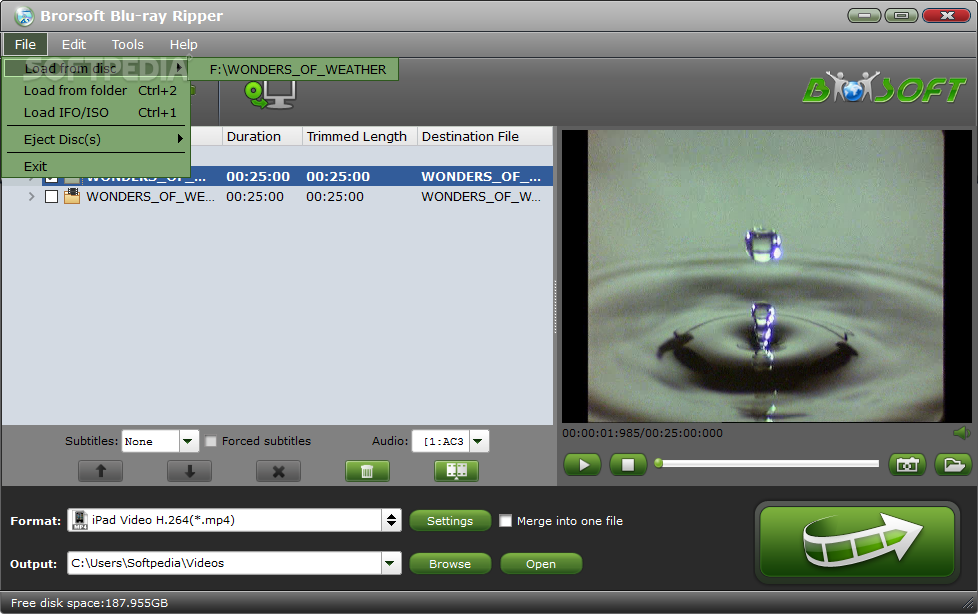978x614 pixels.
Task: Expand the Eject Disc(s) submenu
Action: point(96,139)
